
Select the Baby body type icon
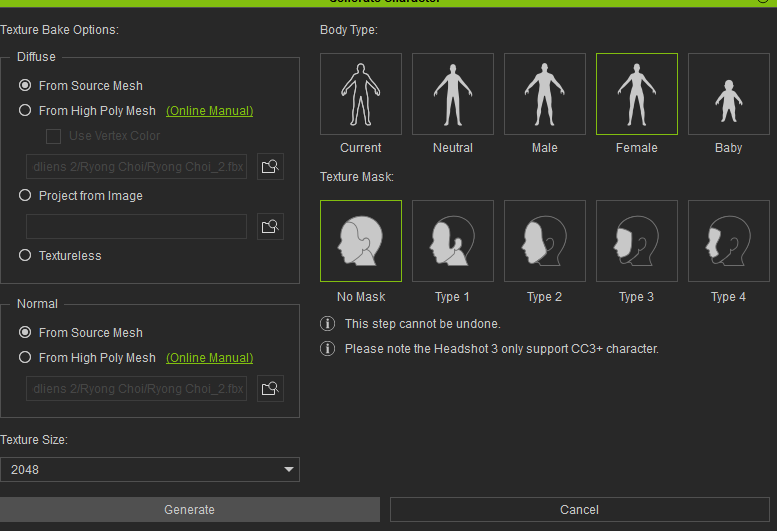(x=728, y=94)
